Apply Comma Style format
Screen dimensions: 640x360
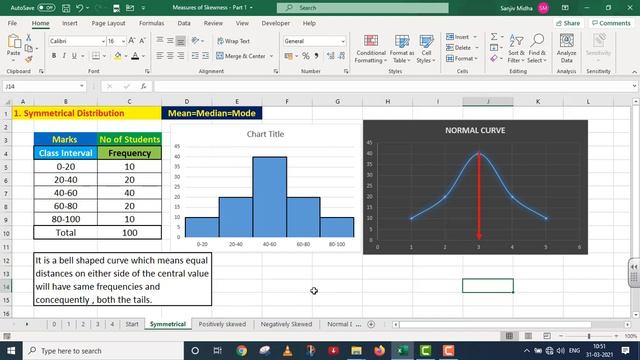pos(316,56)
